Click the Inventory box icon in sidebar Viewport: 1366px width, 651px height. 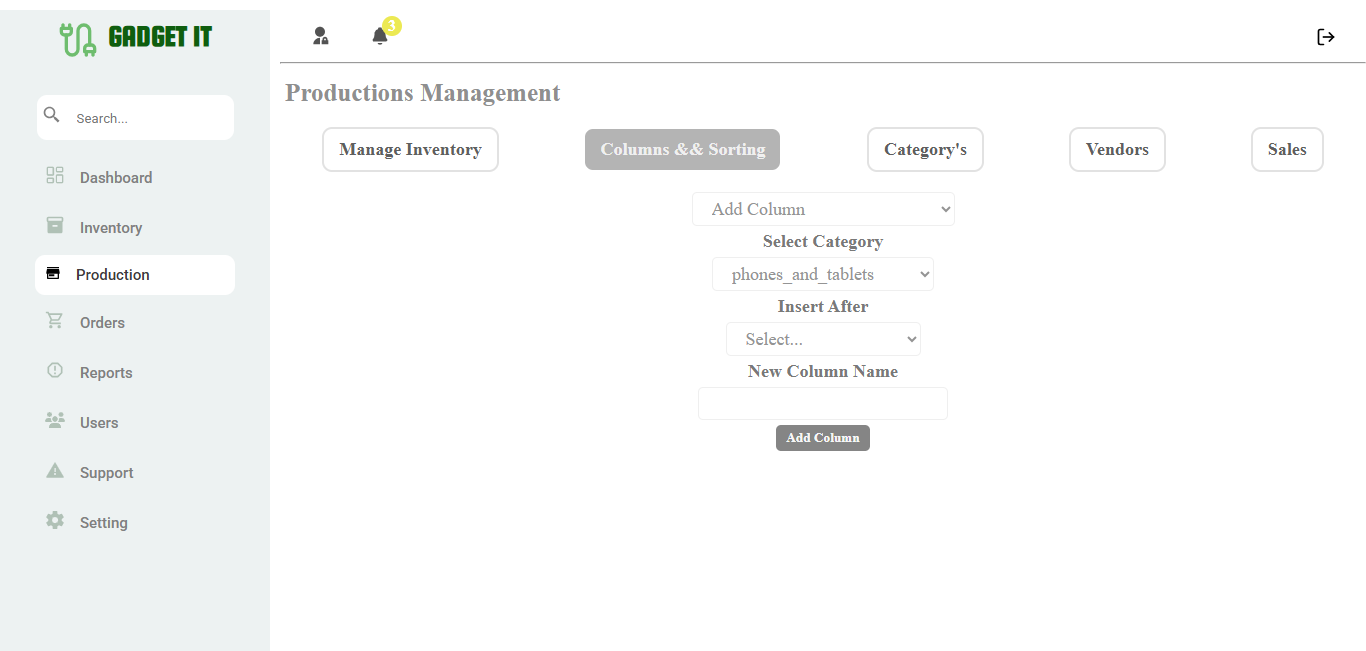(55, 226)
